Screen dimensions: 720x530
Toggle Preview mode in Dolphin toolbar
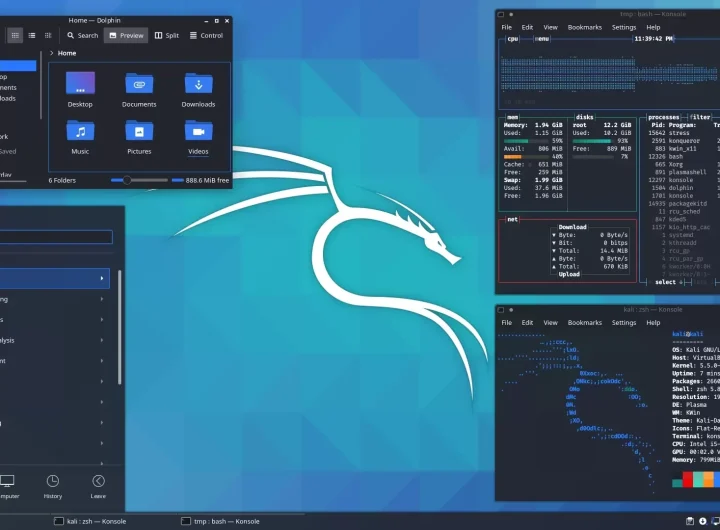point(126,35)
